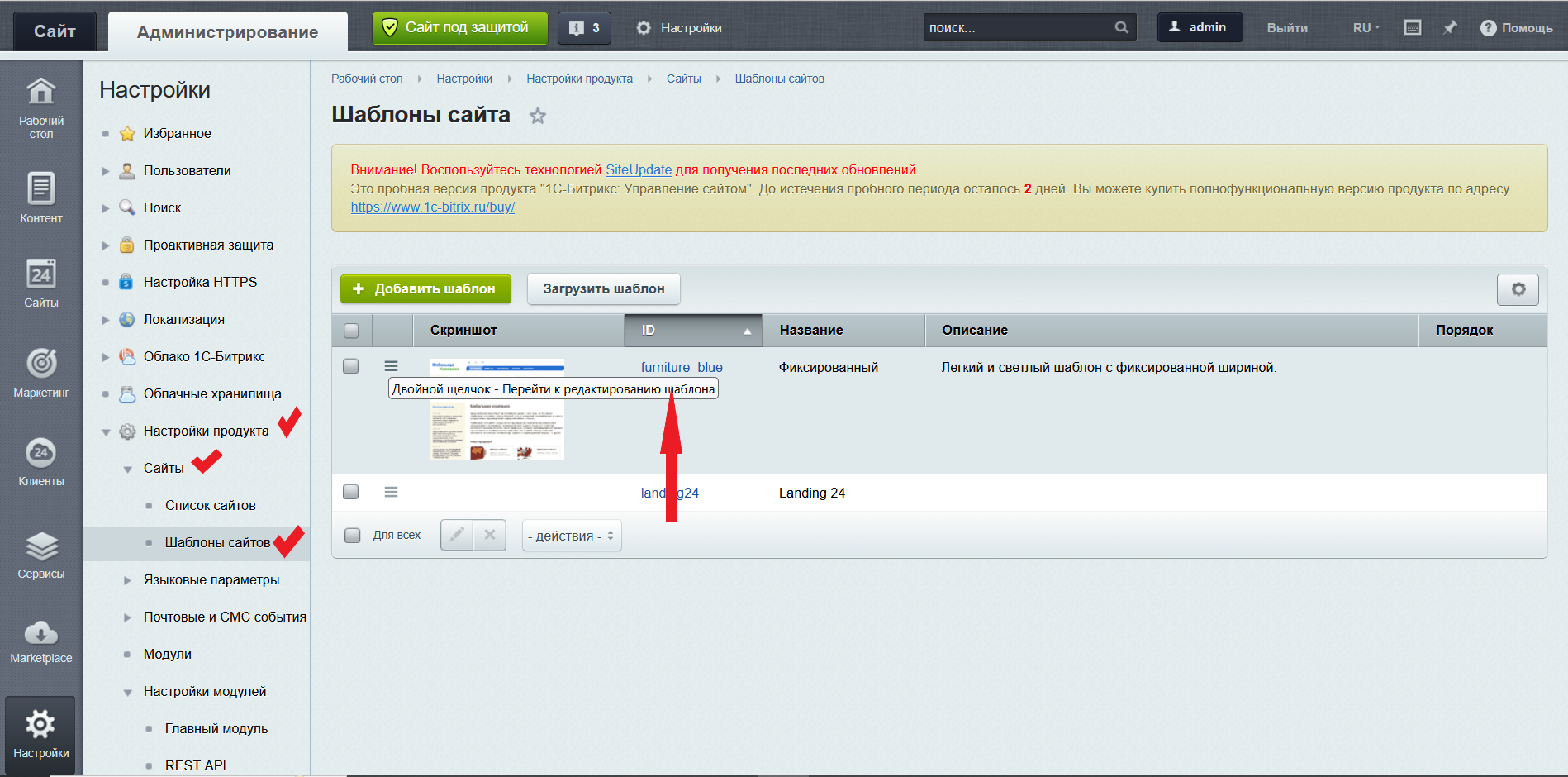Click the furniture_blue screenshot thumbnail
This screenshot has height=777, width=1568.
(x=497, y=428)
